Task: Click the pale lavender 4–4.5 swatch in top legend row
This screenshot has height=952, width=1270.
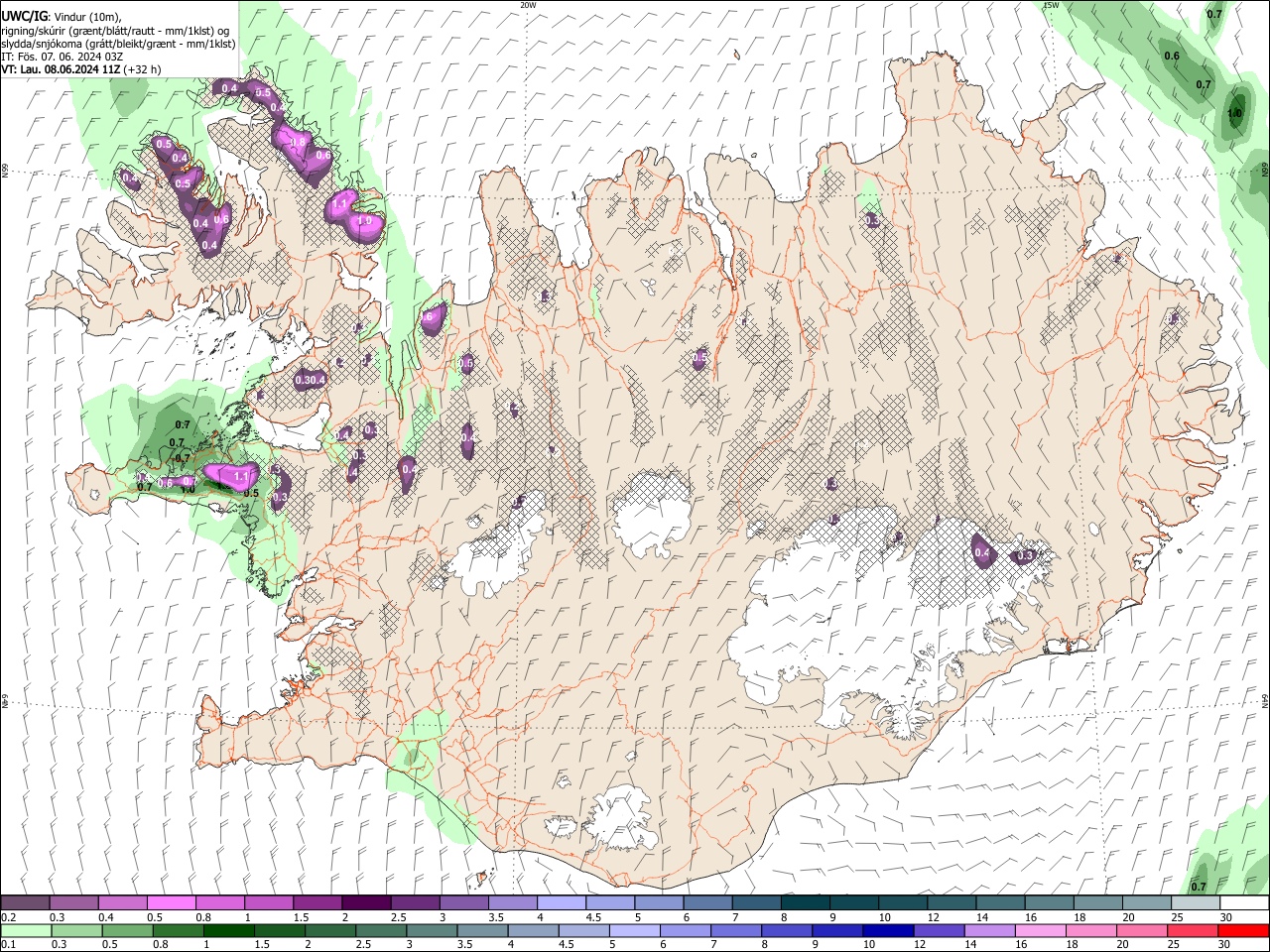Action: tap(562, 903)
